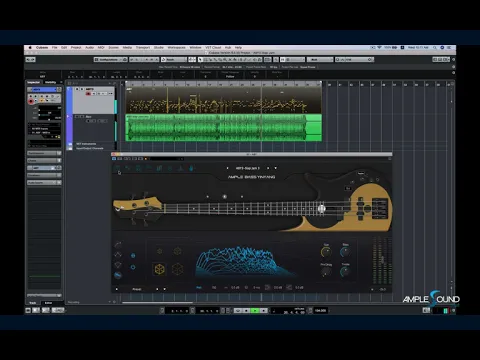This screenshot has width=480, height=360.
Task: Click the Follow value in info line
Action: point(230,77)
